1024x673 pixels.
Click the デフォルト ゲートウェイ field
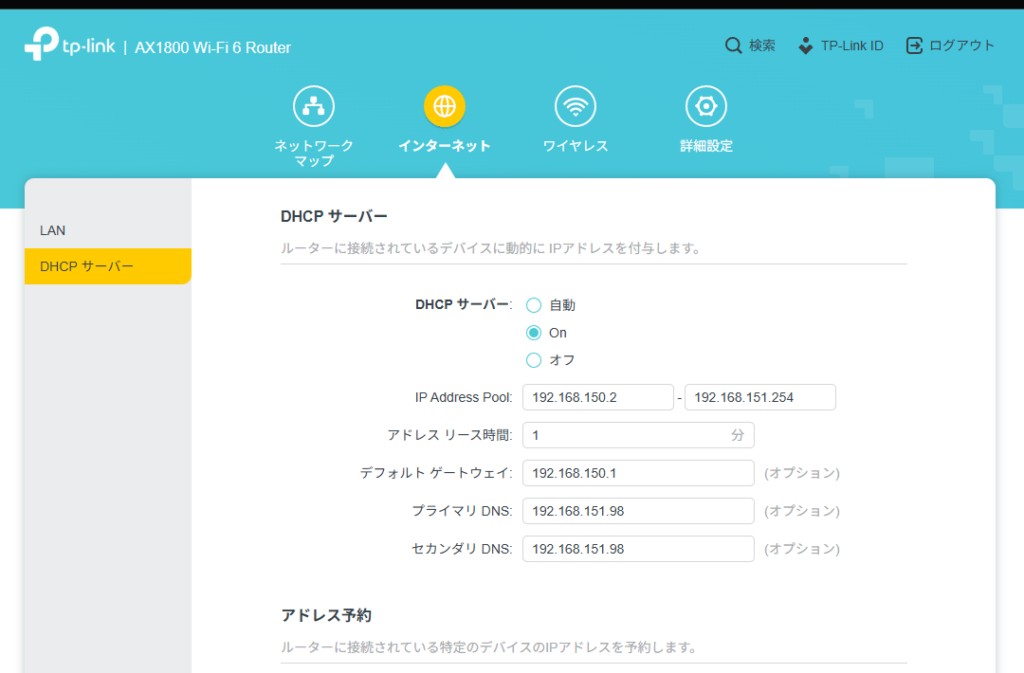[638, 473]
